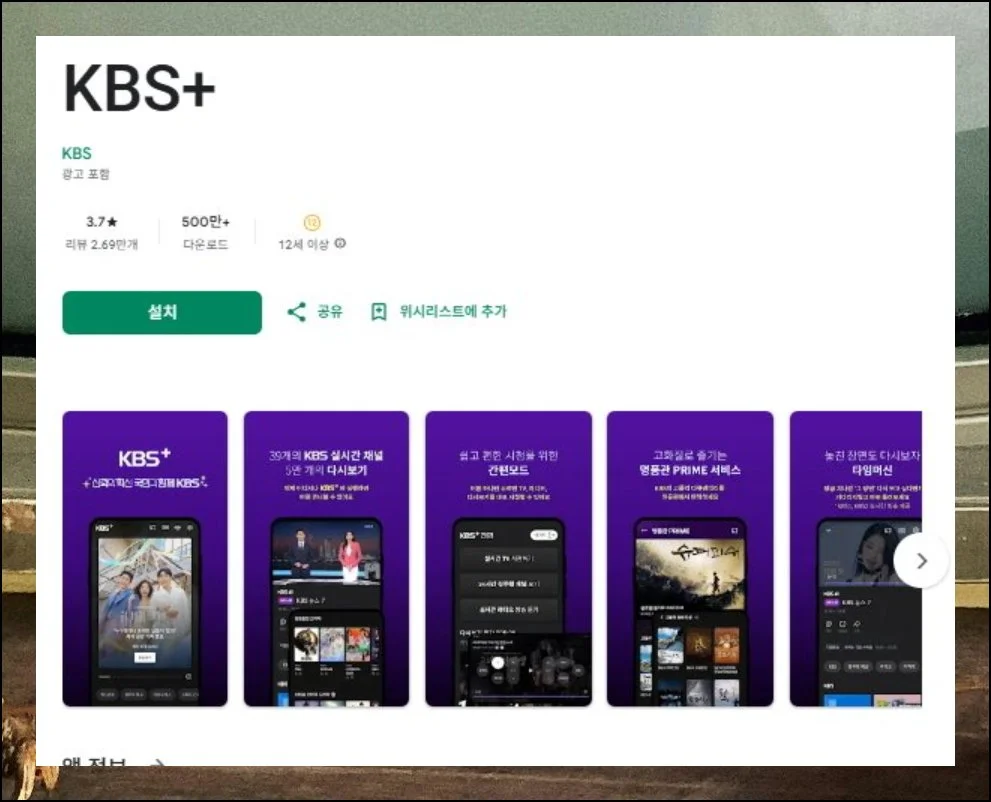
Task: Open the 명품관 PRIME 서비스 screenshot
Action: pyautogui.click(x=689, y=558)
